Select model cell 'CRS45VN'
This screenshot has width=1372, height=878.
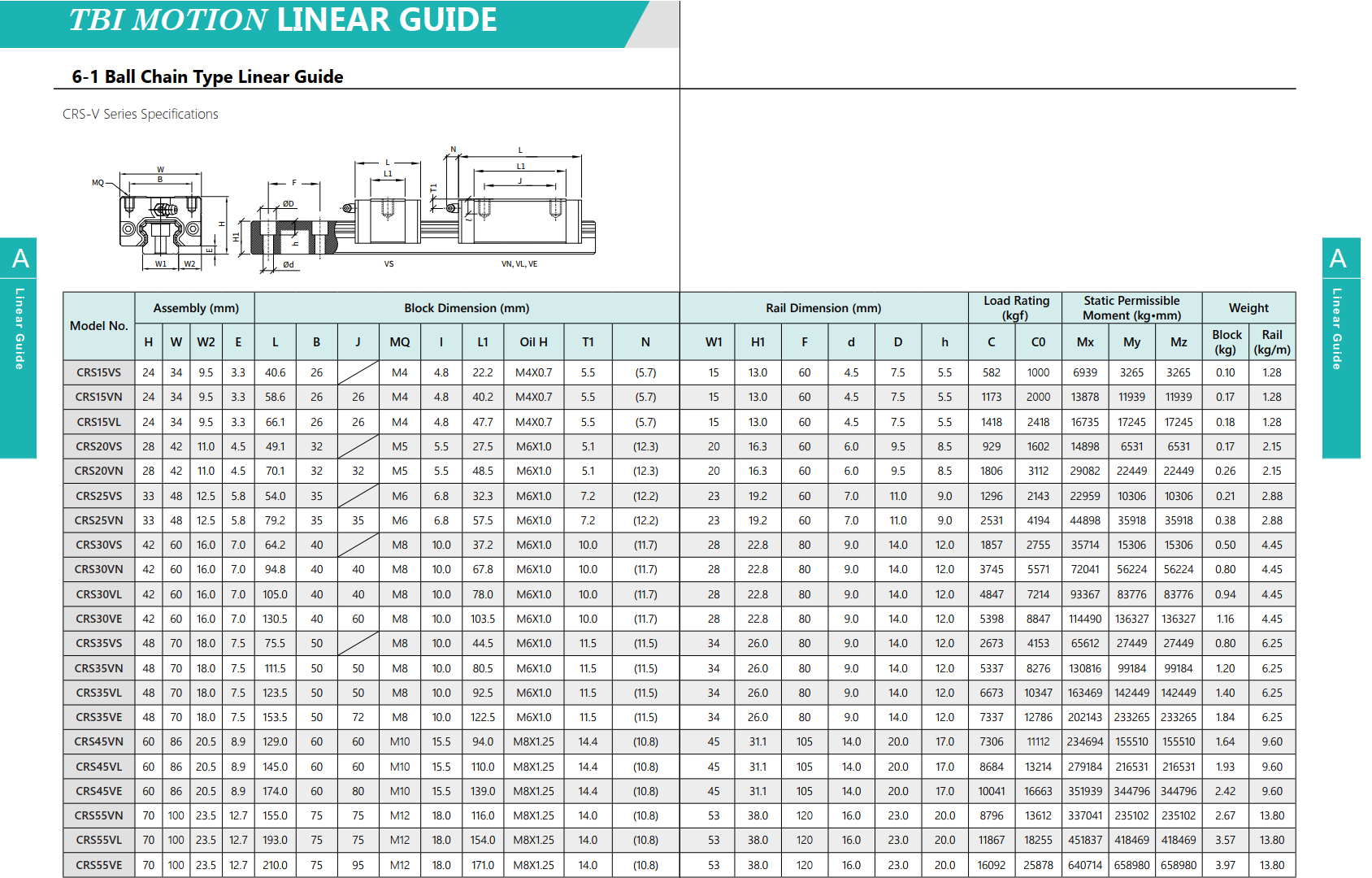click(x=99, y=741)
